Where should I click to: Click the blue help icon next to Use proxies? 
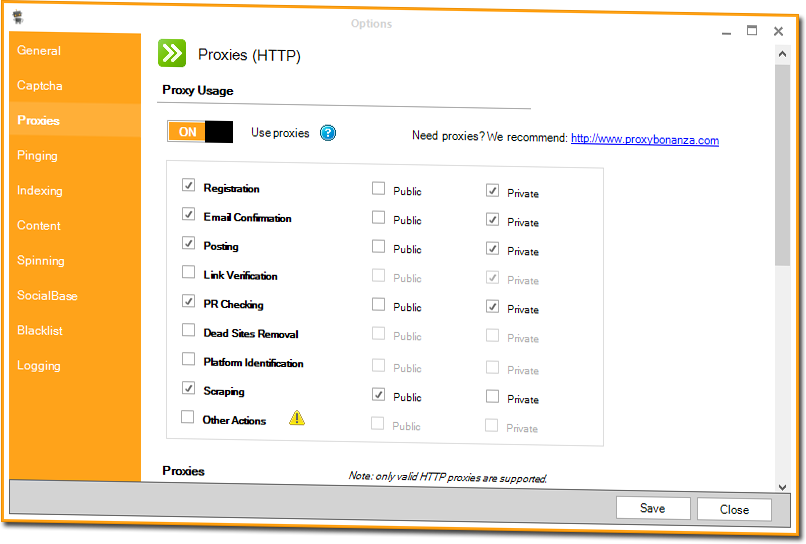(328, 133)
